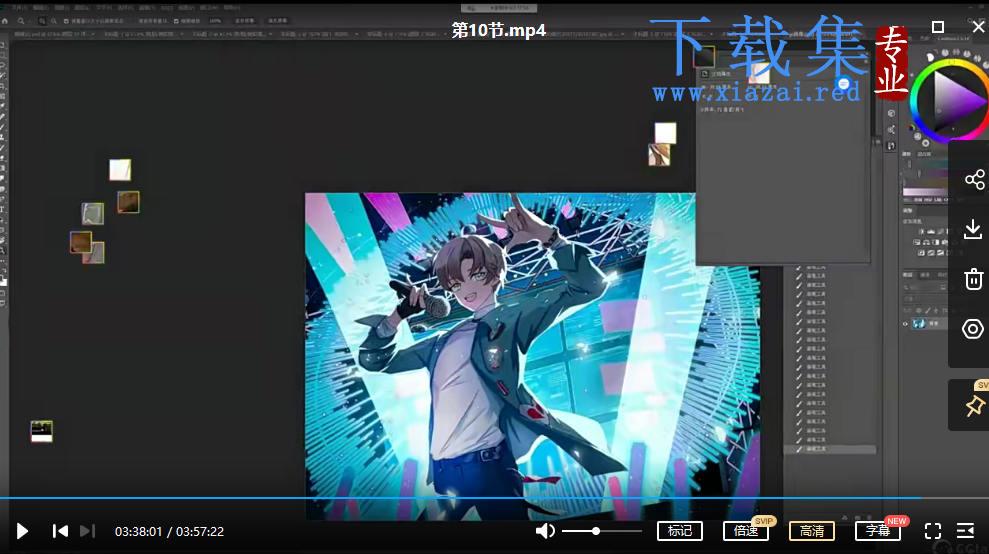Open the 倍速 playback speed menu

(x=746, y=531)
